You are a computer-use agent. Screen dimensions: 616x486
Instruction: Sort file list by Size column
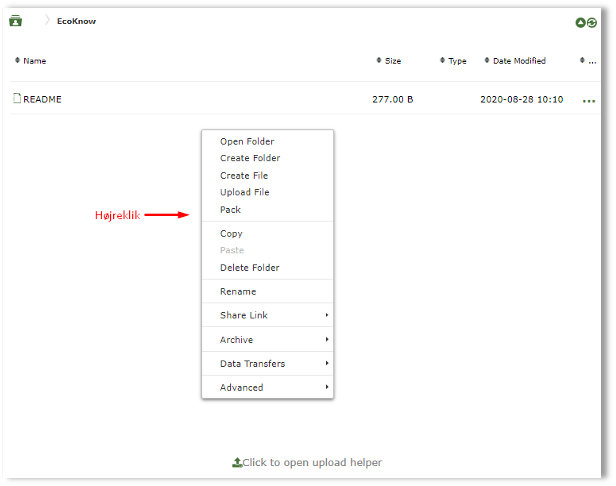[389, 61]
